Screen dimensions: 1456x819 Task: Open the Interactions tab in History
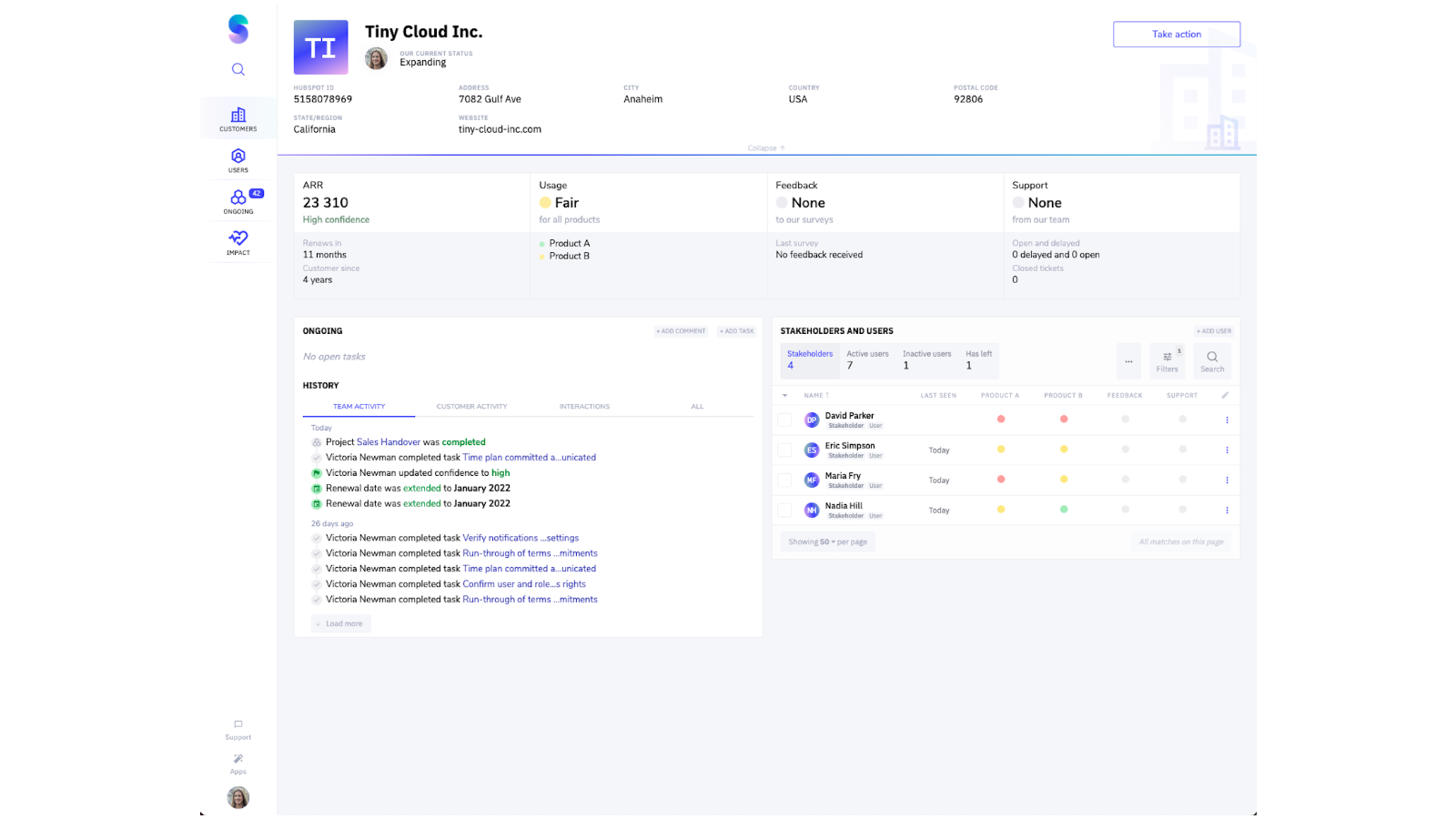coord(584,406)
